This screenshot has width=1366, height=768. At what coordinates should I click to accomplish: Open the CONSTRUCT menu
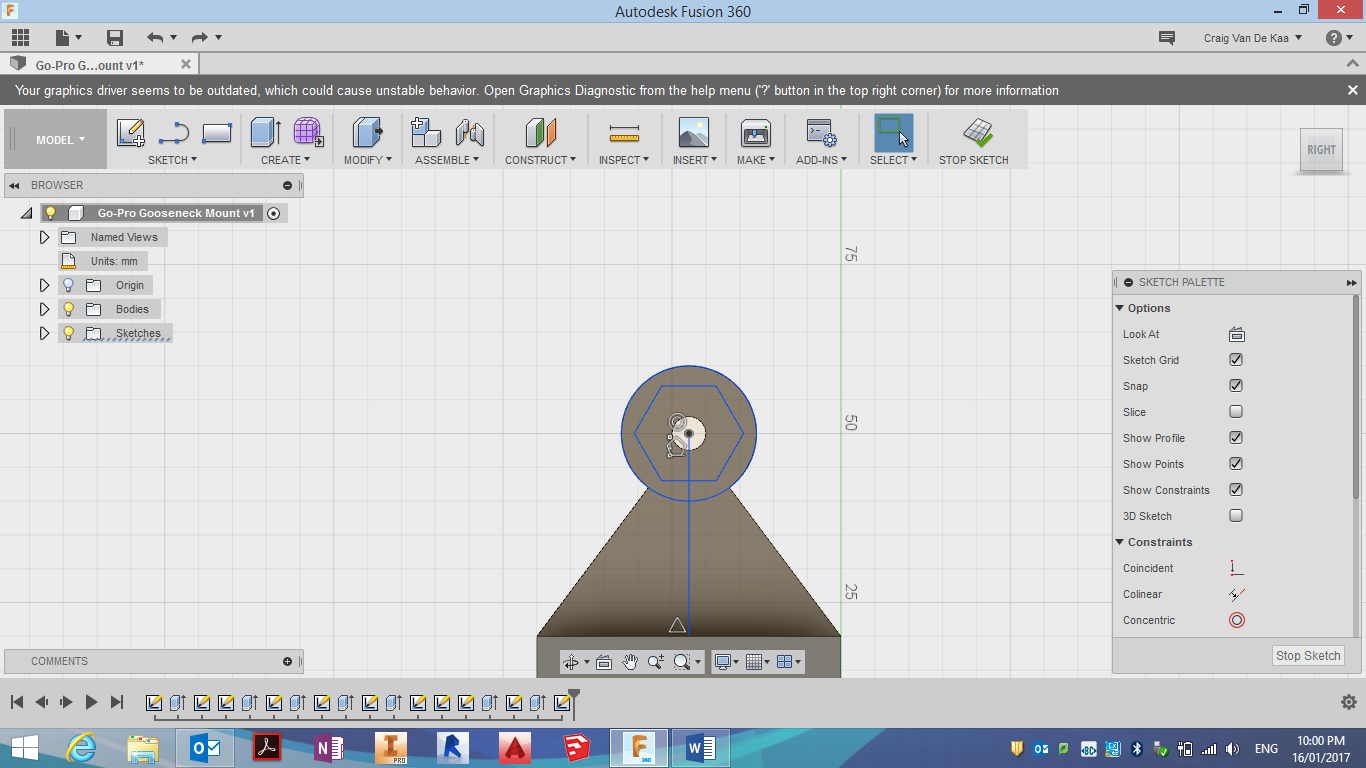point(541,160)
